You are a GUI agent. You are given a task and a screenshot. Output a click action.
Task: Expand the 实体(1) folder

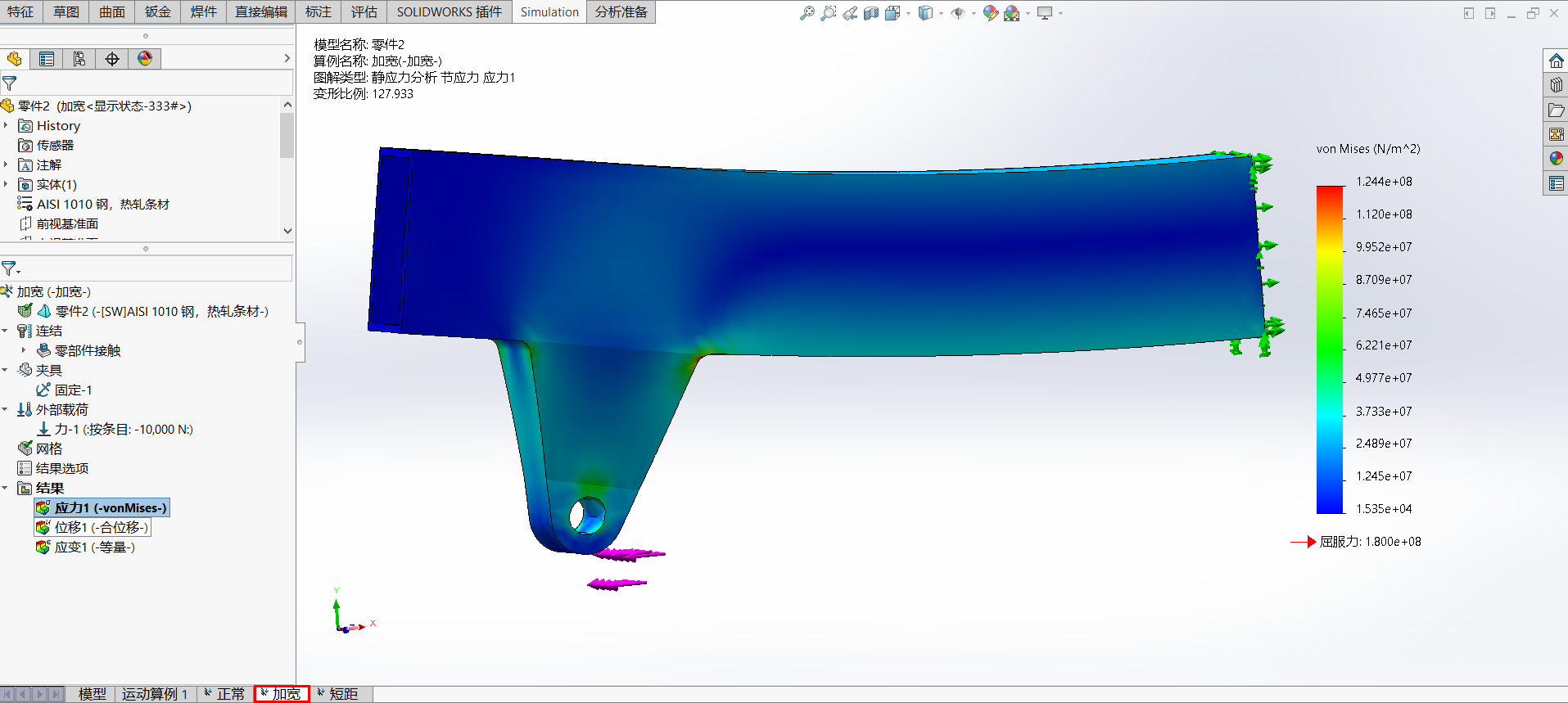tap(6, 184)
